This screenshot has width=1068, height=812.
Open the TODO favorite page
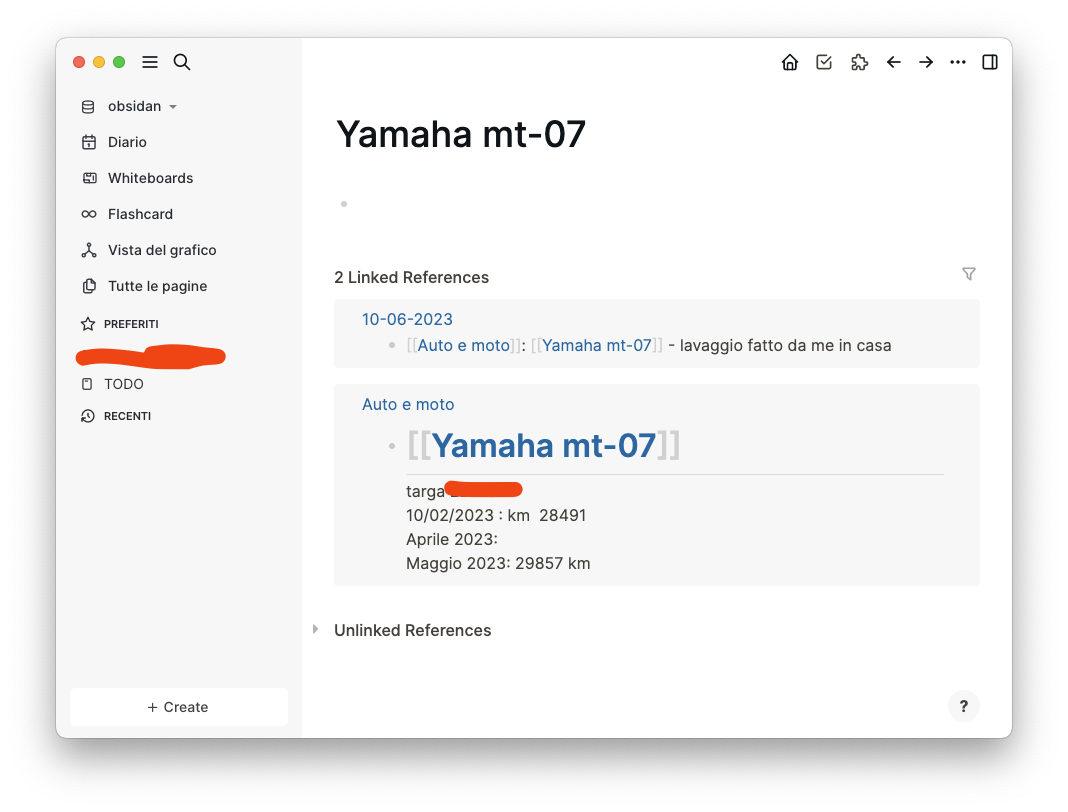[x=124, y=384]
